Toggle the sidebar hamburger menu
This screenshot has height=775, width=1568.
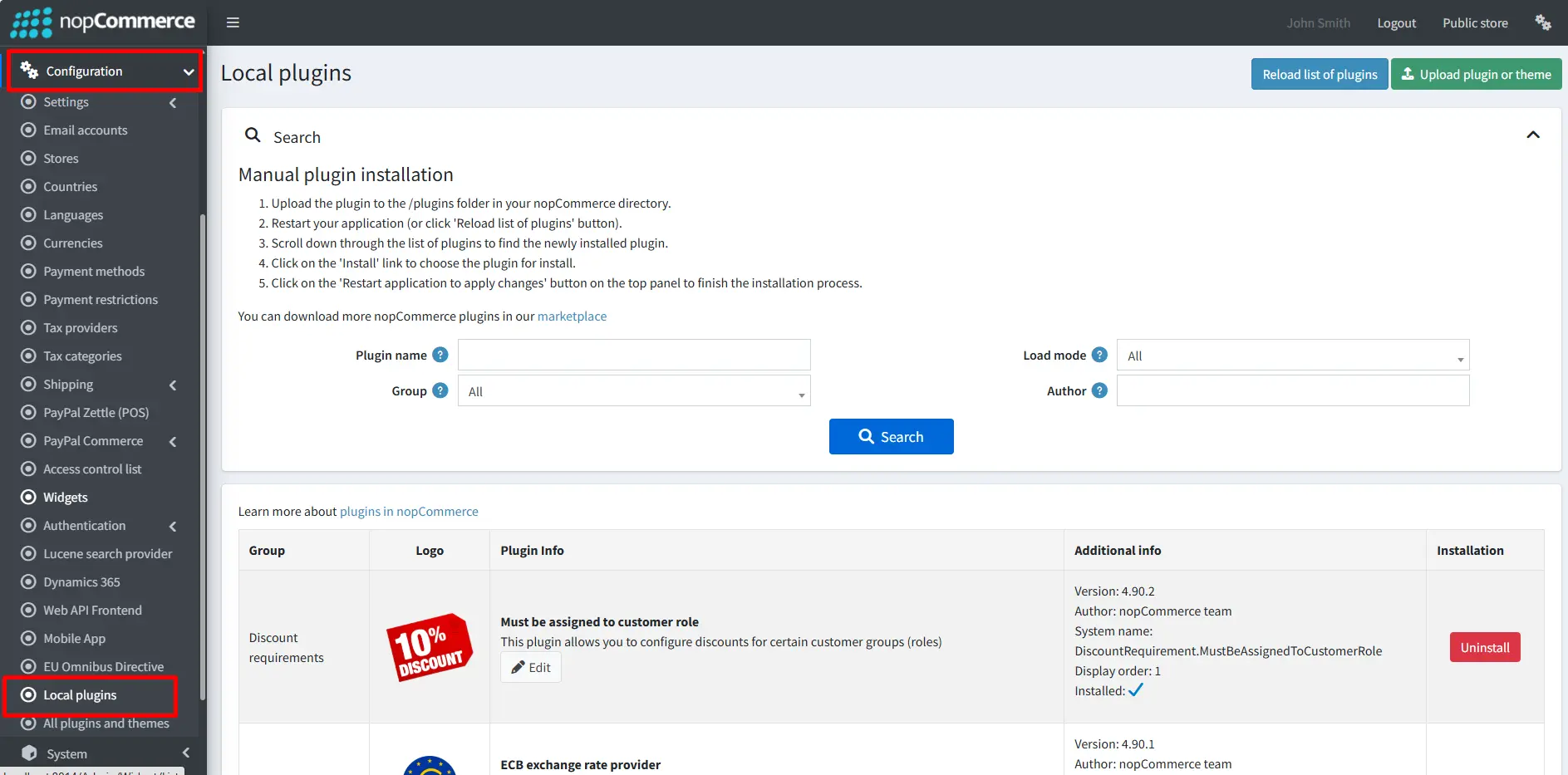233,22
